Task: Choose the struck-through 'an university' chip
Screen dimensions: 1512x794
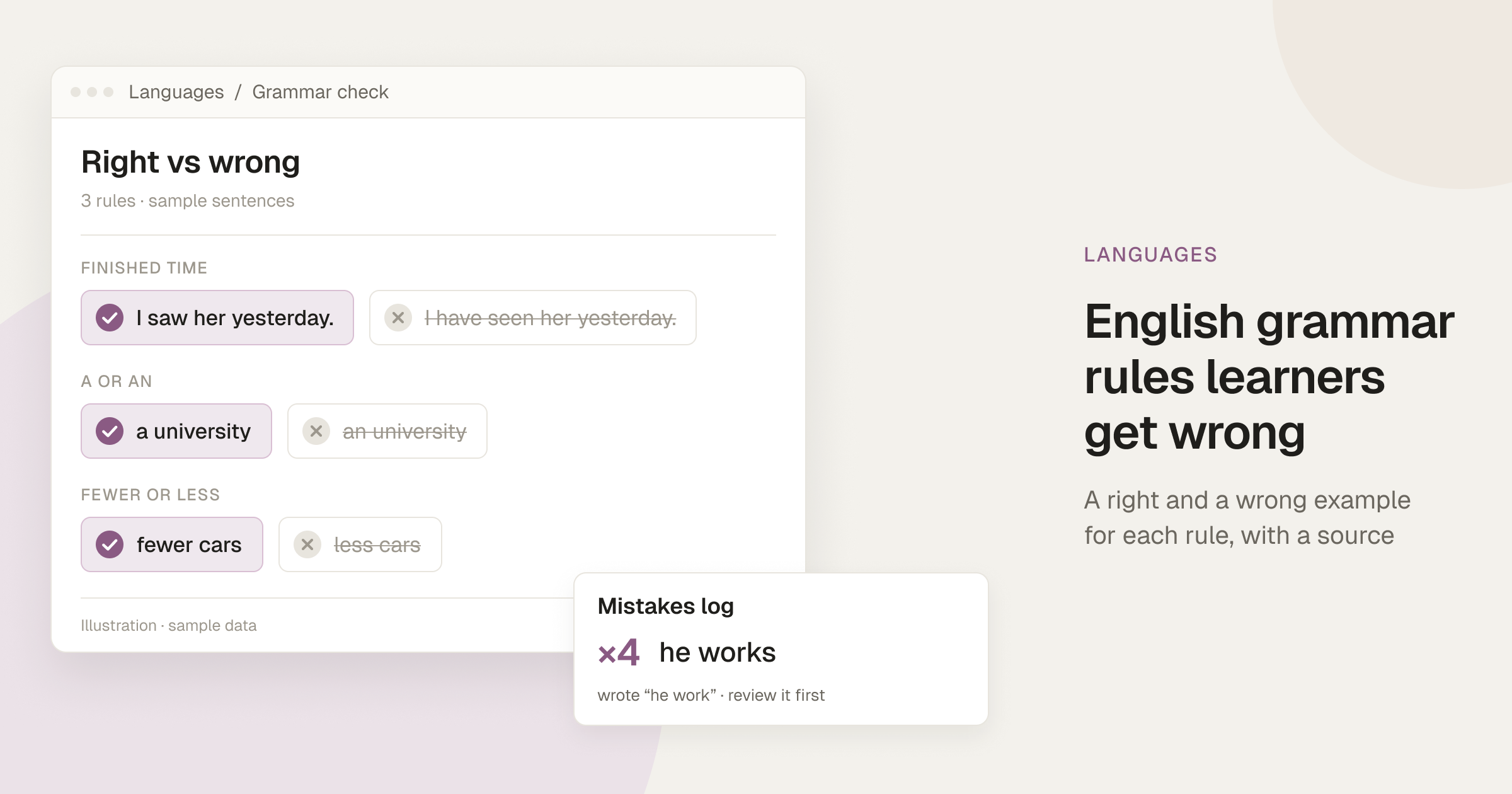Action: (387, 431)
